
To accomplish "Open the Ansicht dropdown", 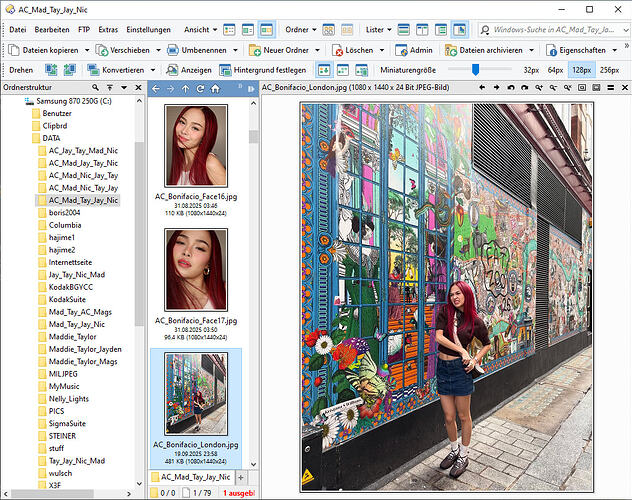I will [201, 30].
